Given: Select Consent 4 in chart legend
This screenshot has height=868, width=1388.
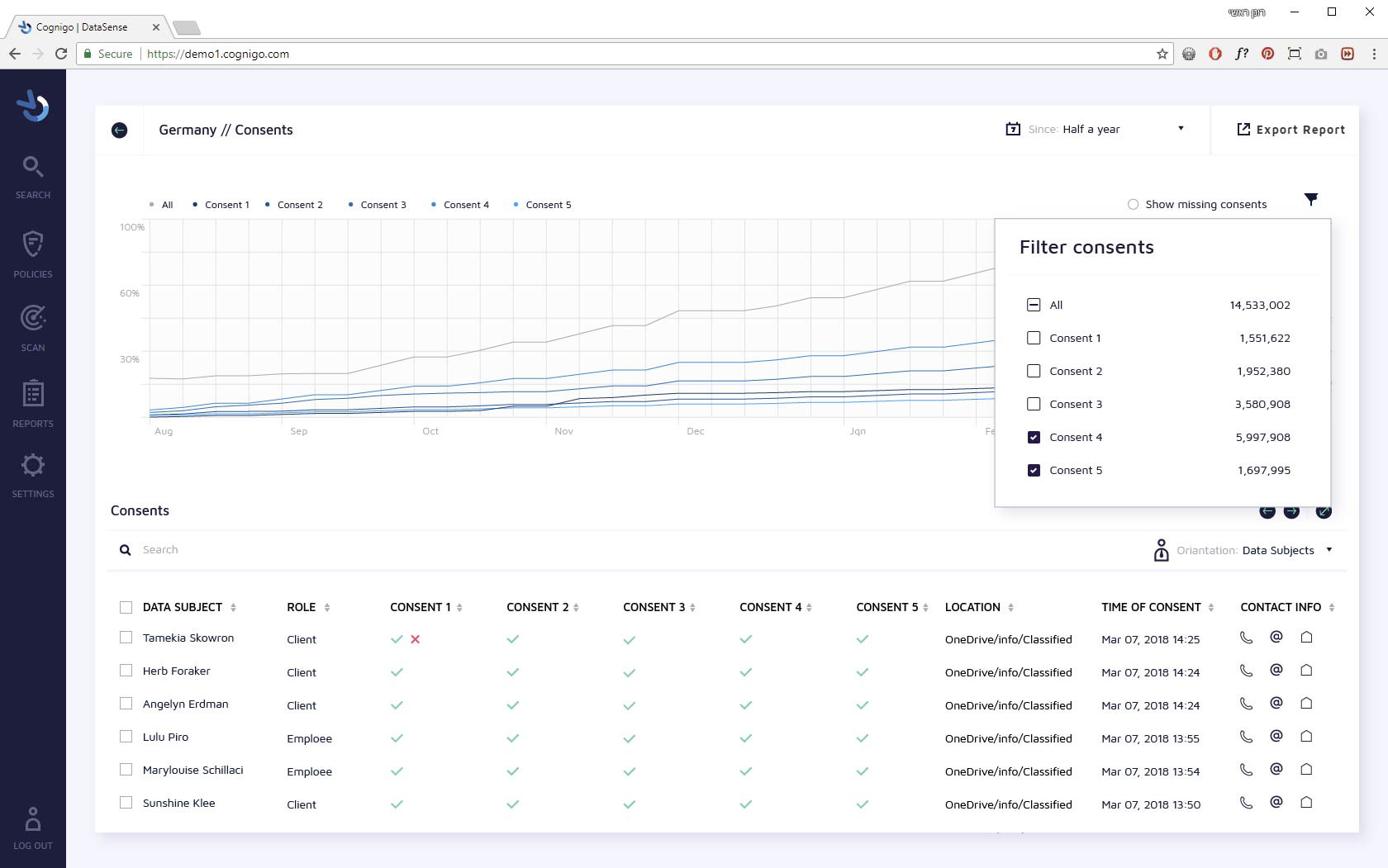Looking at the screenshot, I should (460, 205).
